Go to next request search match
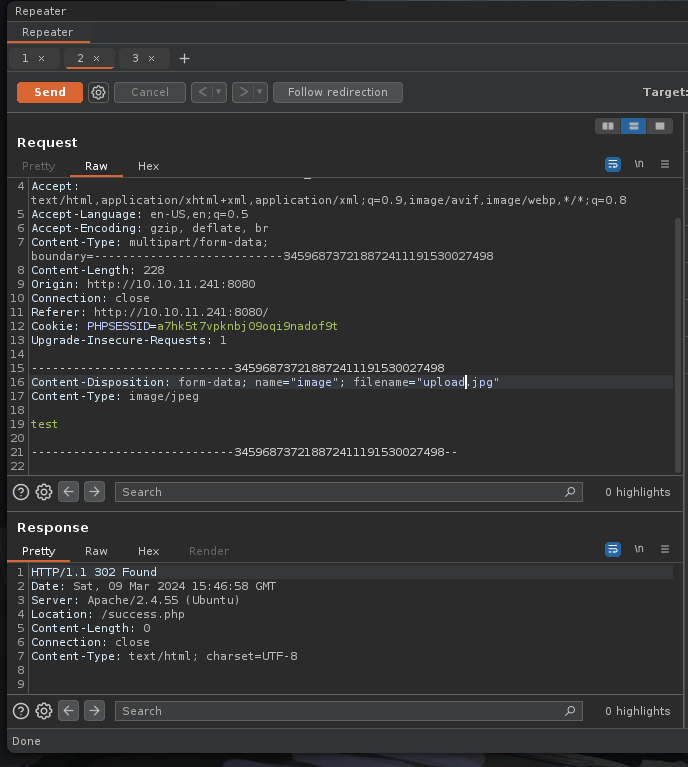 (x=94, y=492)
